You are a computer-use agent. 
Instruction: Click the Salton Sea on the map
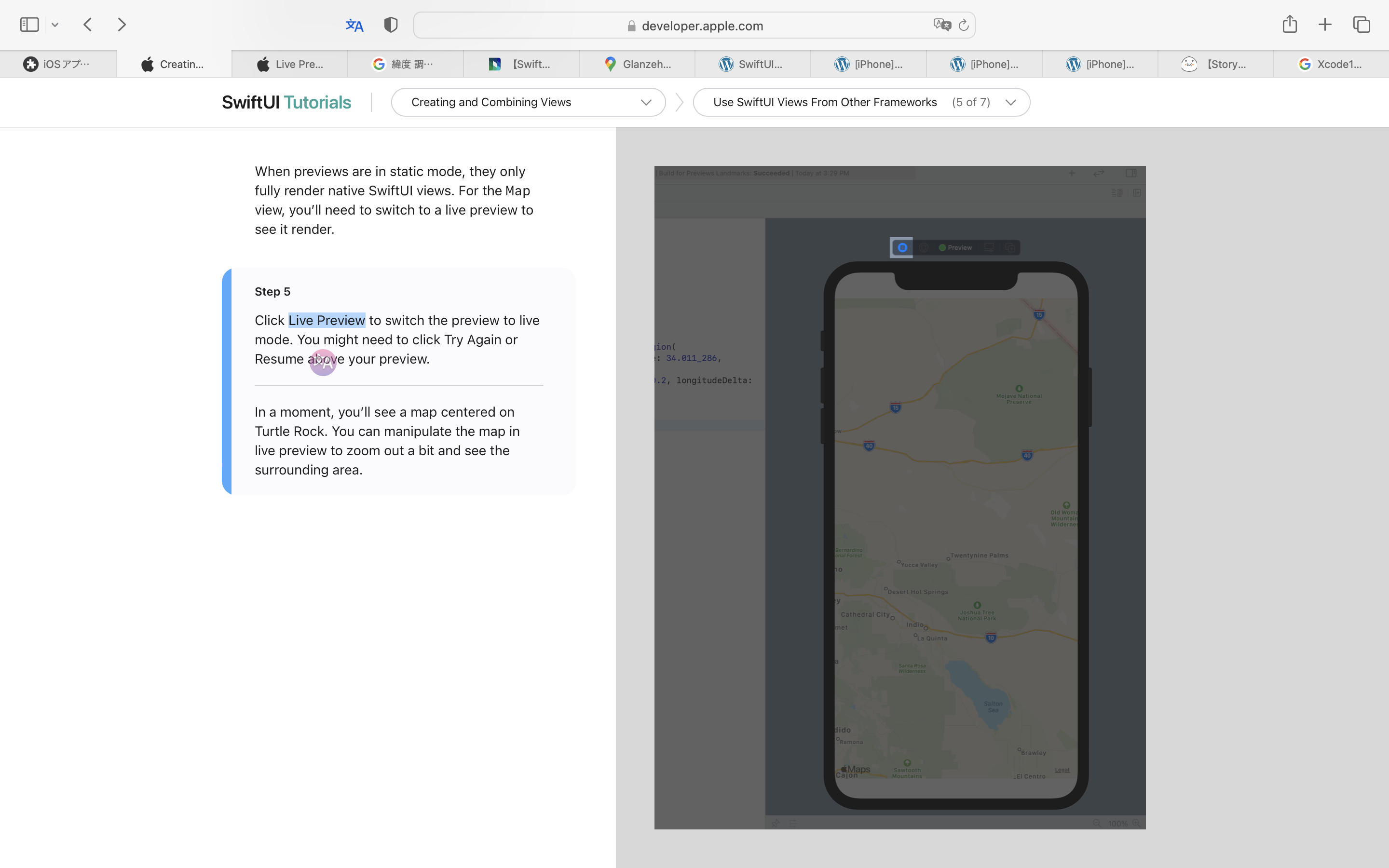point(993,706)
